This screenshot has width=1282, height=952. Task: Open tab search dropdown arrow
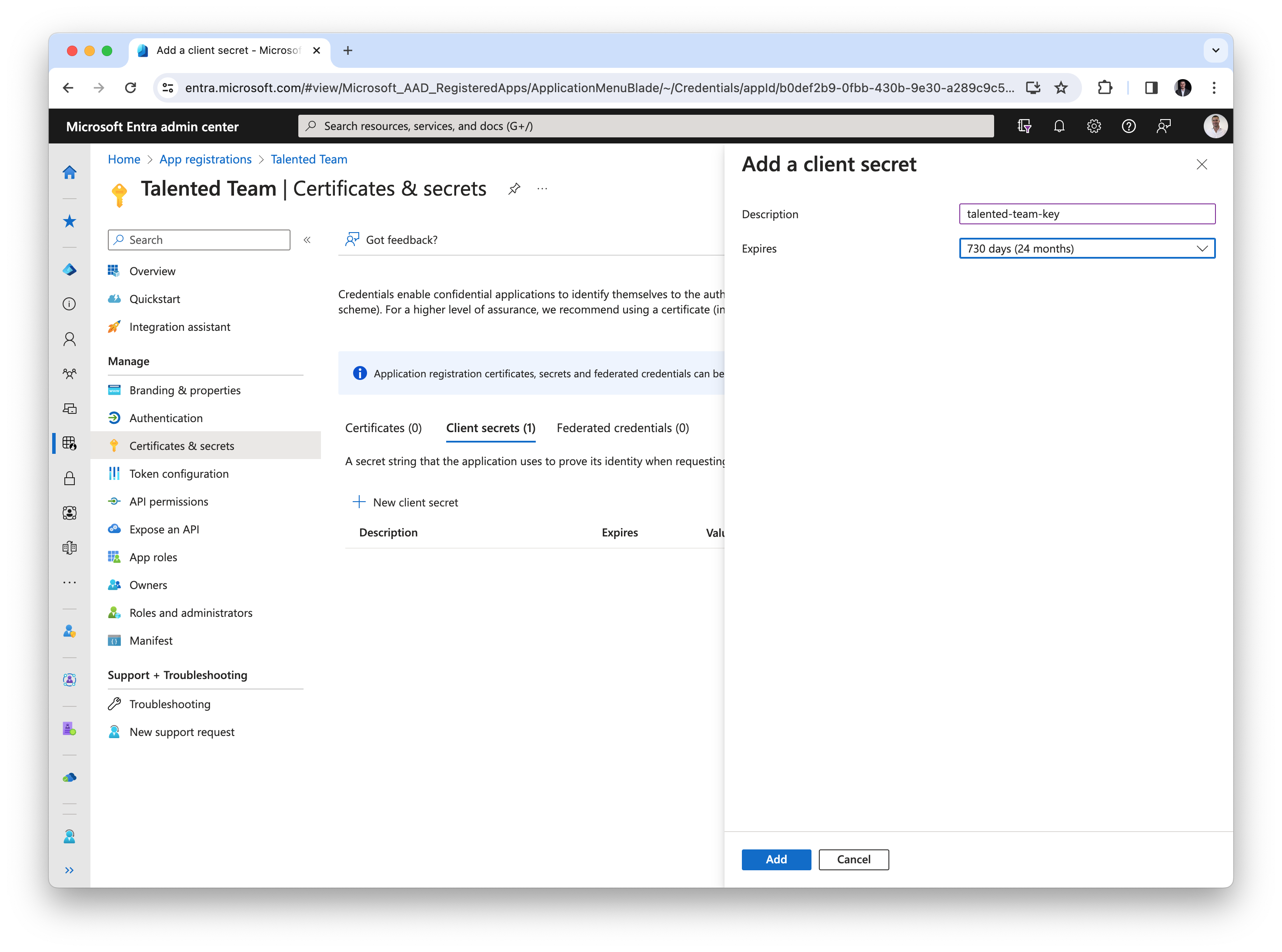[1215, 51]
